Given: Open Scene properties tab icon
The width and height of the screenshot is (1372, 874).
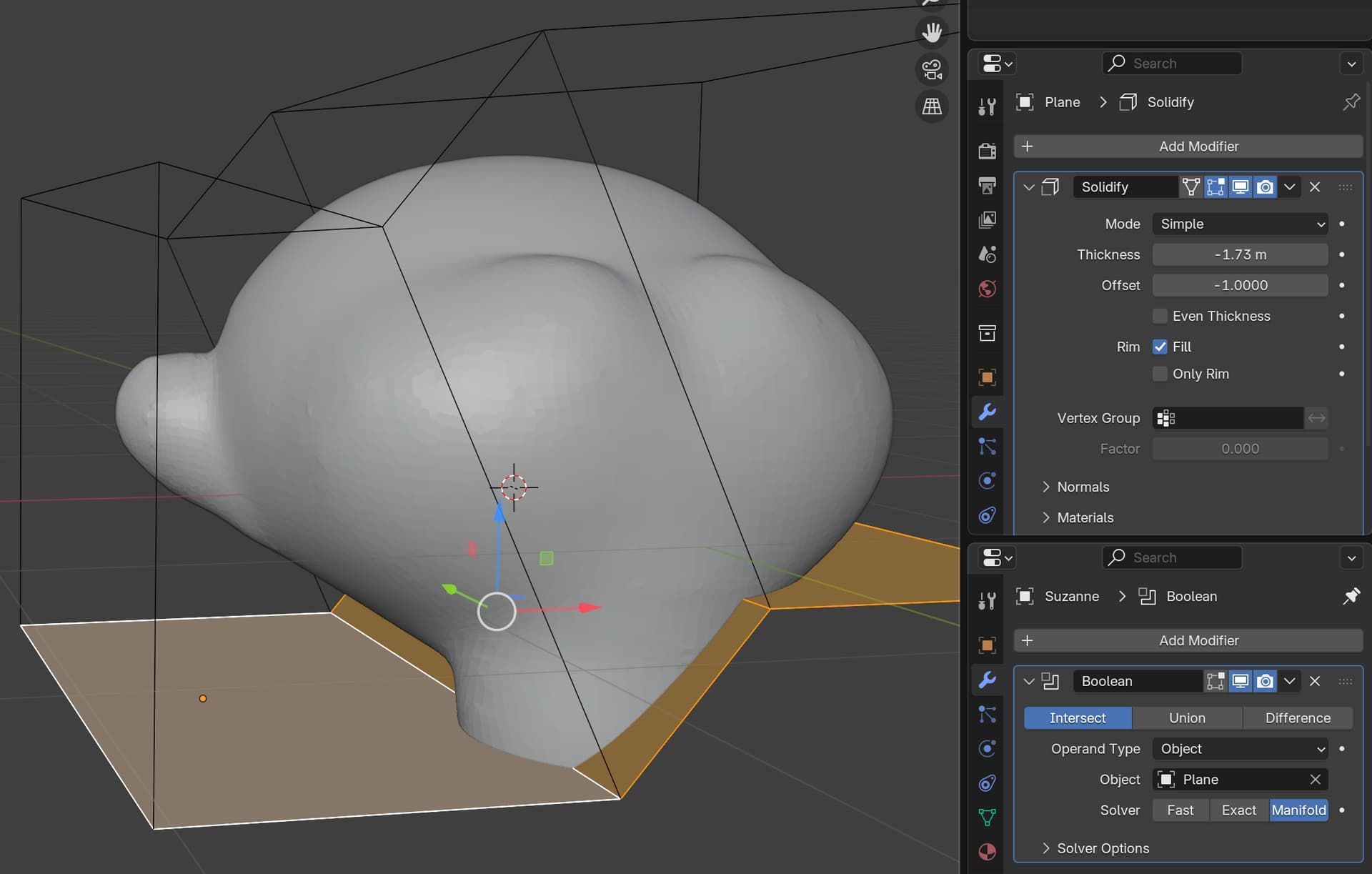Looking at the screenshot, I should (x=988, y=254).
